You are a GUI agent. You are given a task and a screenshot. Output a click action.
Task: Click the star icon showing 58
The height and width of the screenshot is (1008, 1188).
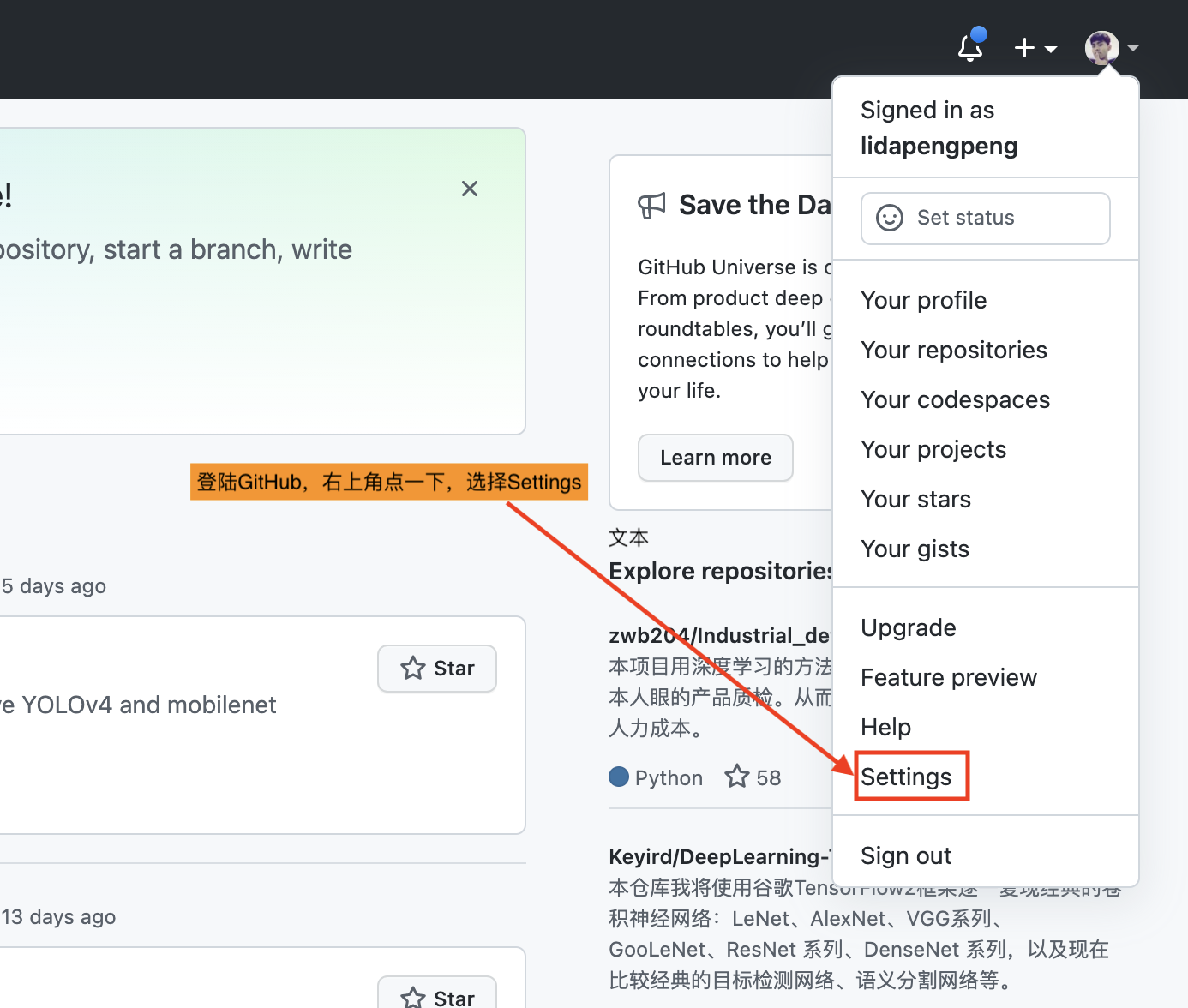pos(737,777)
